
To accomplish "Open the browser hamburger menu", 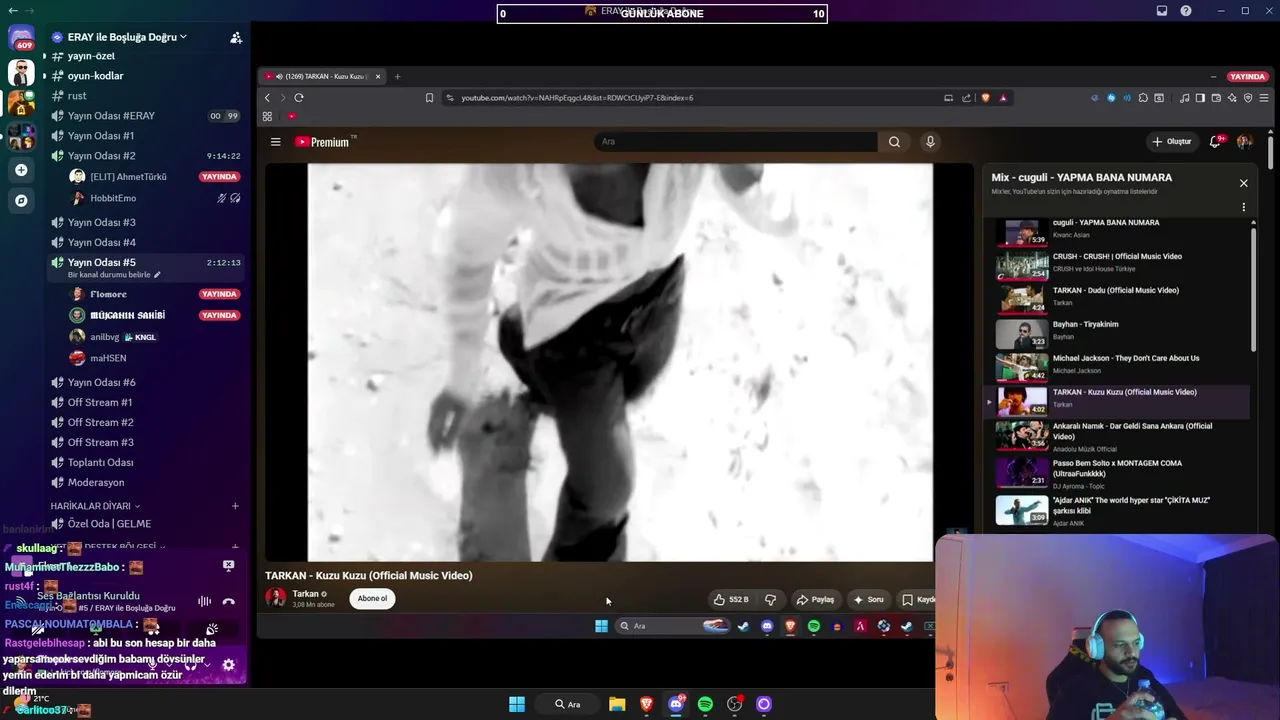I will [x=1264, y=98].
